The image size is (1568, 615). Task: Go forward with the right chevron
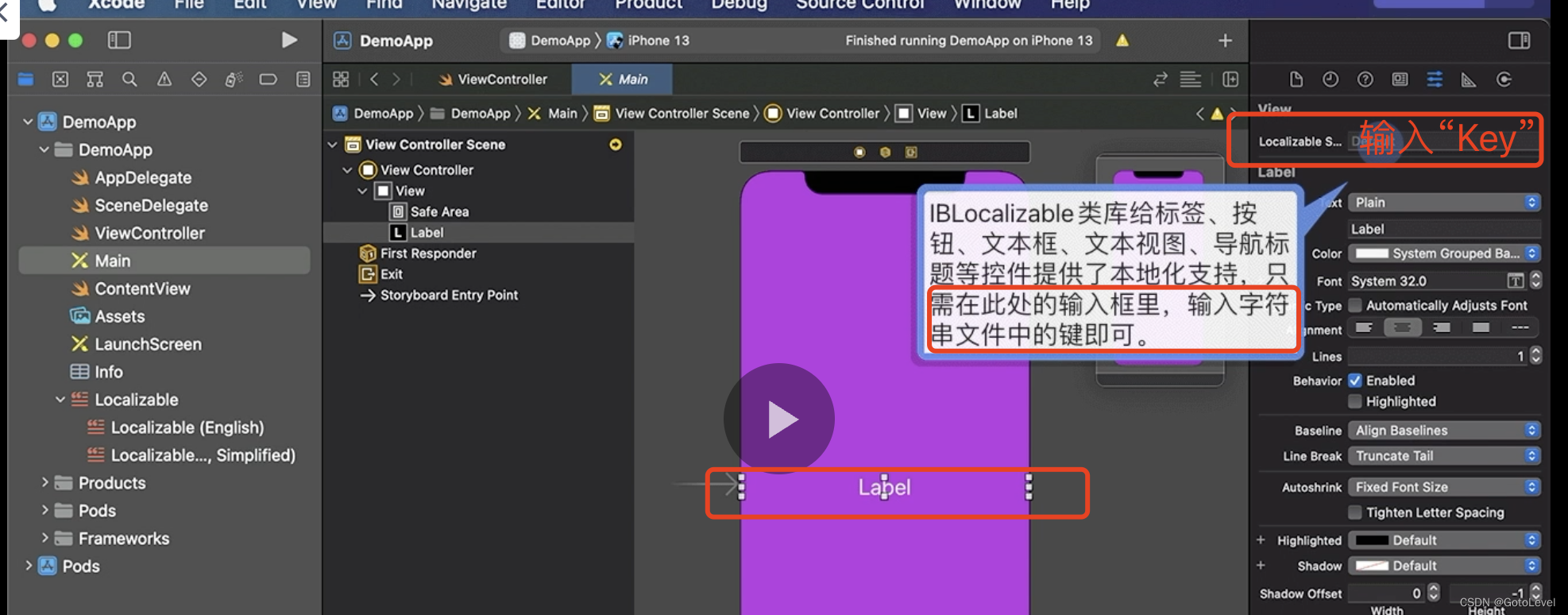[396, 79]
